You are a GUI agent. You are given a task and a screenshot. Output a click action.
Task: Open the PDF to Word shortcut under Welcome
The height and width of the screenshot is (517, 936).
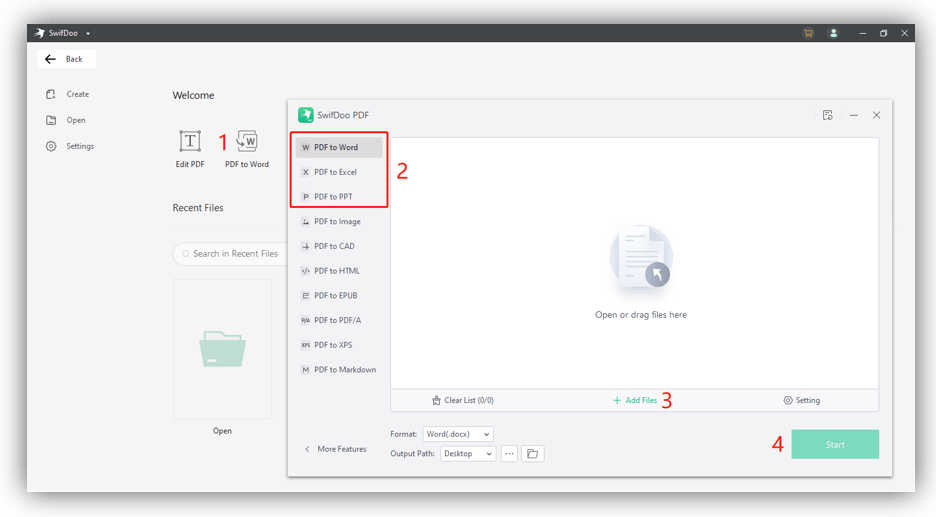coord(247,149)
